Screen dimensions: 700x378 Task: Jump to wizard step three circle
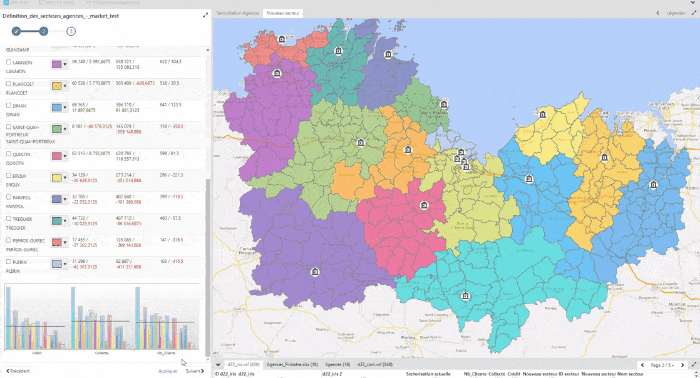click(x=71, y=31)
